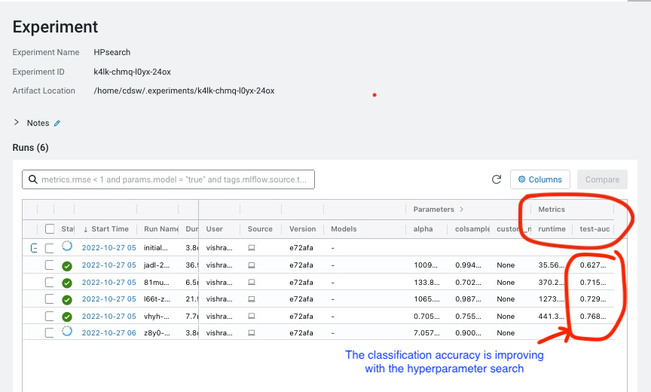Select all runs with the header checkbox
The width and height of the screenshot is (651, 392).
[x=49, y=229]
